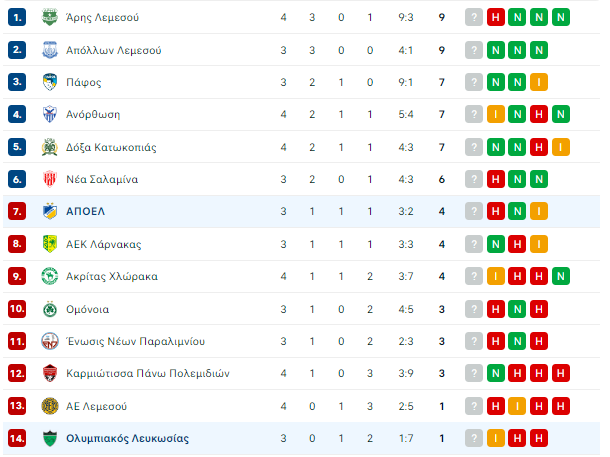Click the ΑΕΚ Λάρνακας club crest
Screen dimensions: 610x457
(49, 243)
